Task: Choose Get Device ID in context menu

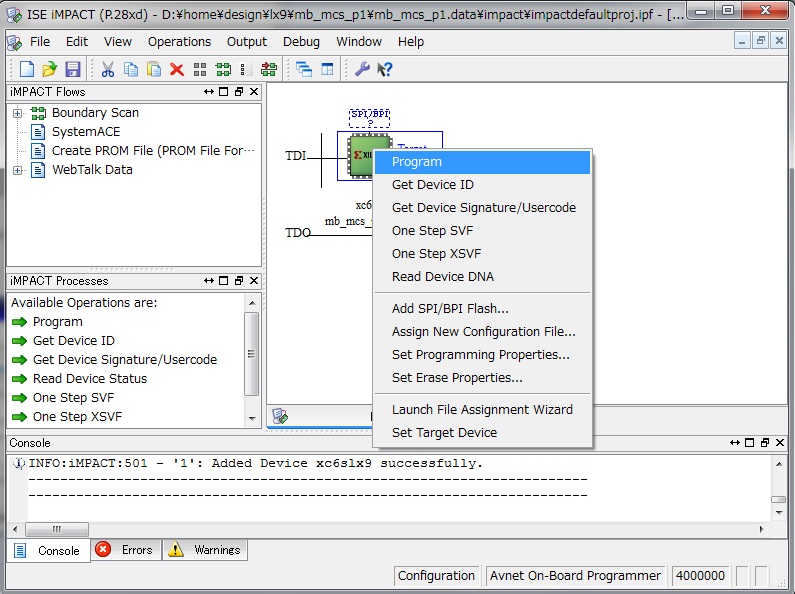Action: pyautogui.click(x=482, y=185)
